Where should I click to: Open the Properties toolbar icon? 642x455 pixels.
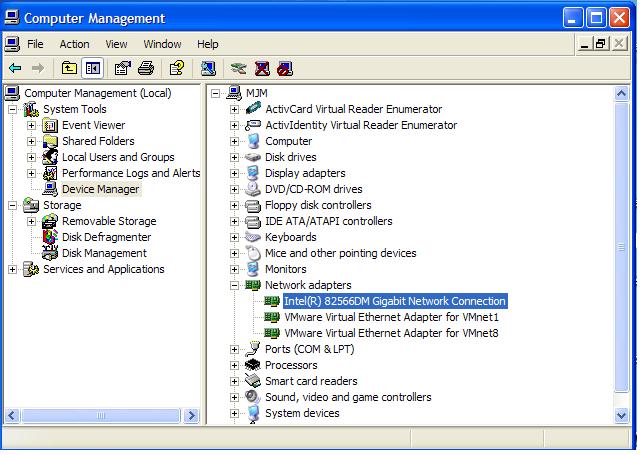[123, 68]
